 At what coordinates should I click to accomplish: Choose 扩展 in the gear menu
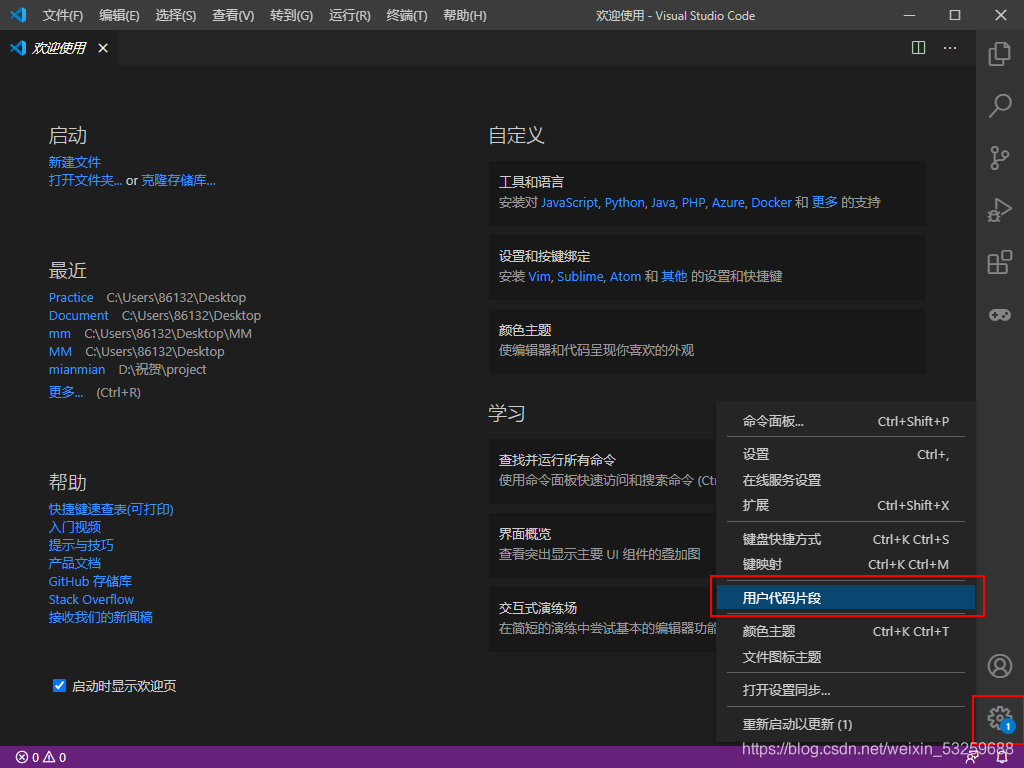(846, 505)
